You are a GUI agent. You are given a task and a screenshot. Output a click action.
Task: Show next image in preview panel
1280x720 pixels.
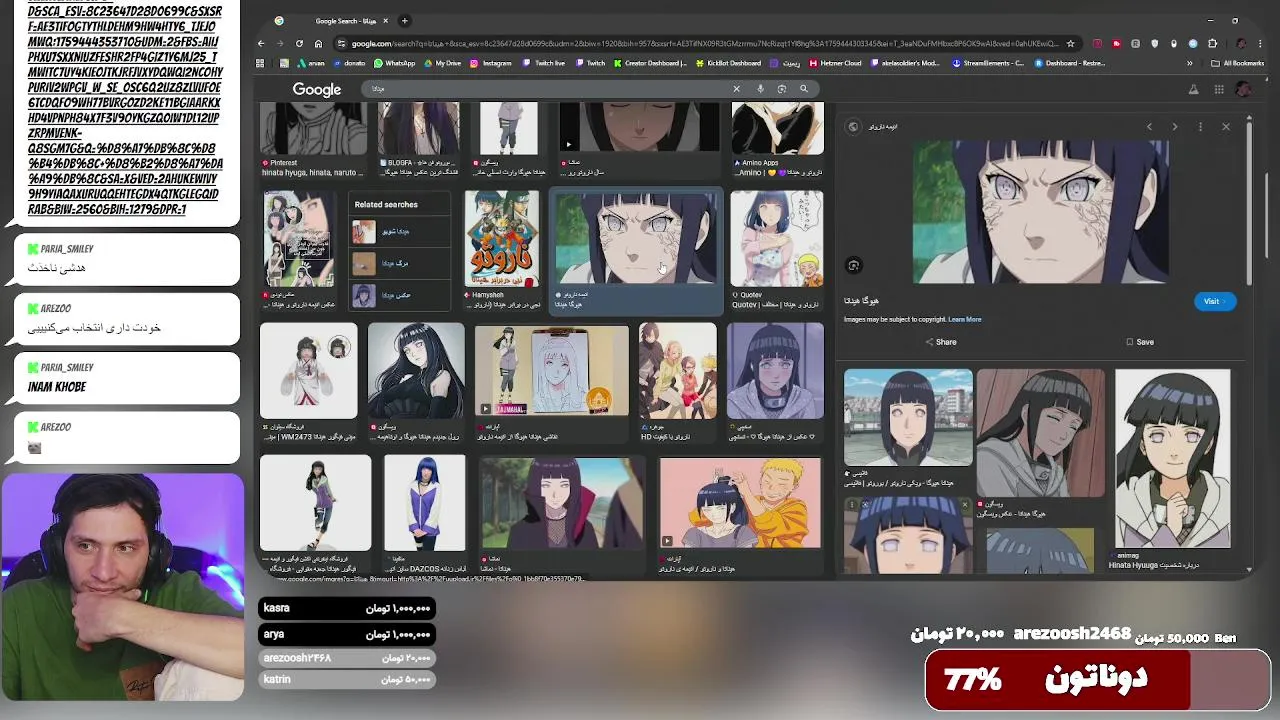1174,127
